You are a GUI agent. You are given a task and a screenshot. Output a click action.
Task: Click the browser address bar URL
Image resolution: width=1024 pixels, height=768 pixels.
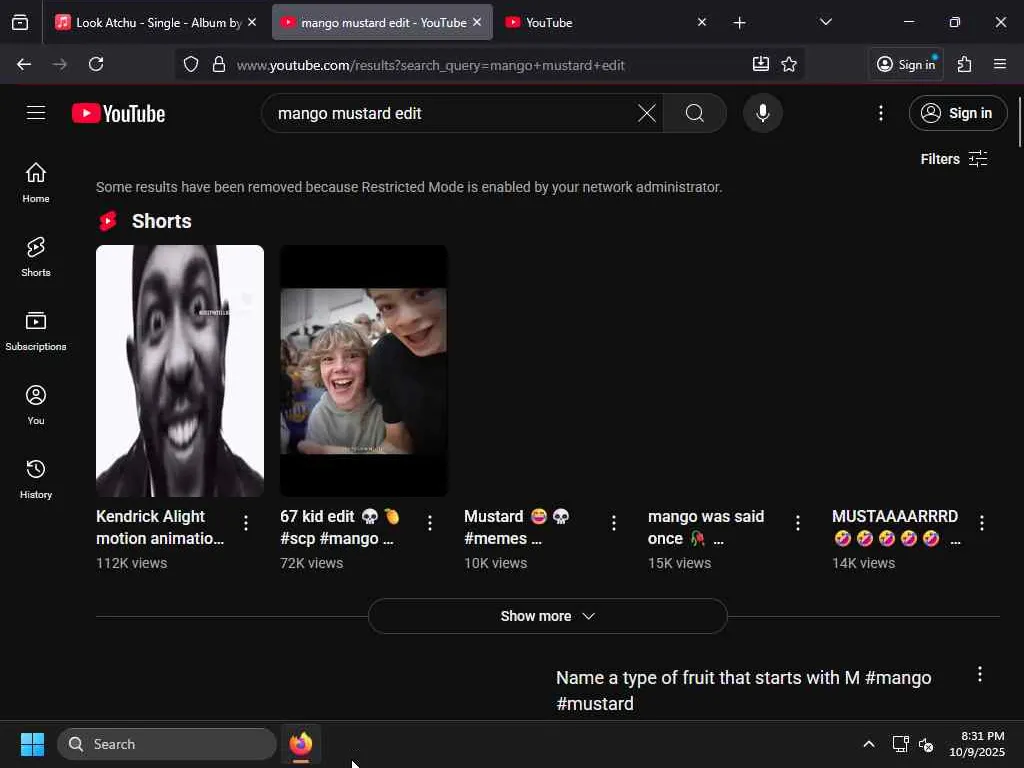(x=430, y=65)
